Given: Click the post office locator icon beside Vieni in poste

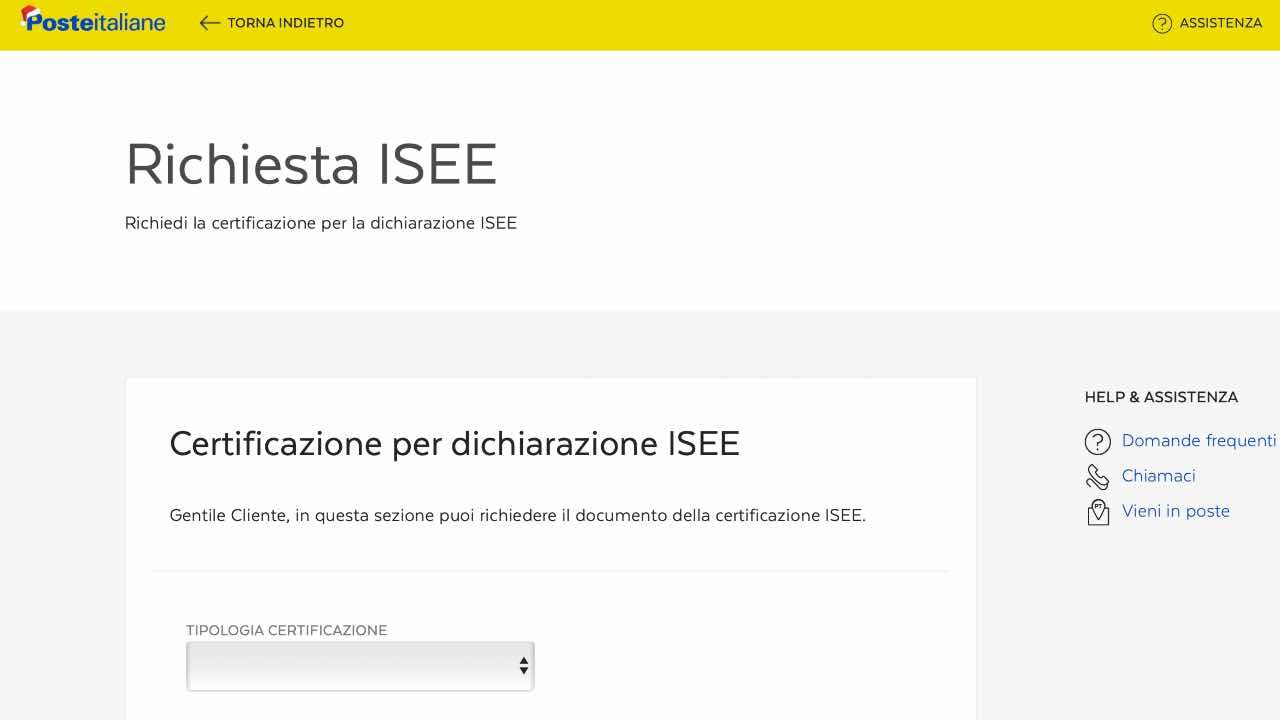Looking at the screenshot, I should click(1097, 511).
